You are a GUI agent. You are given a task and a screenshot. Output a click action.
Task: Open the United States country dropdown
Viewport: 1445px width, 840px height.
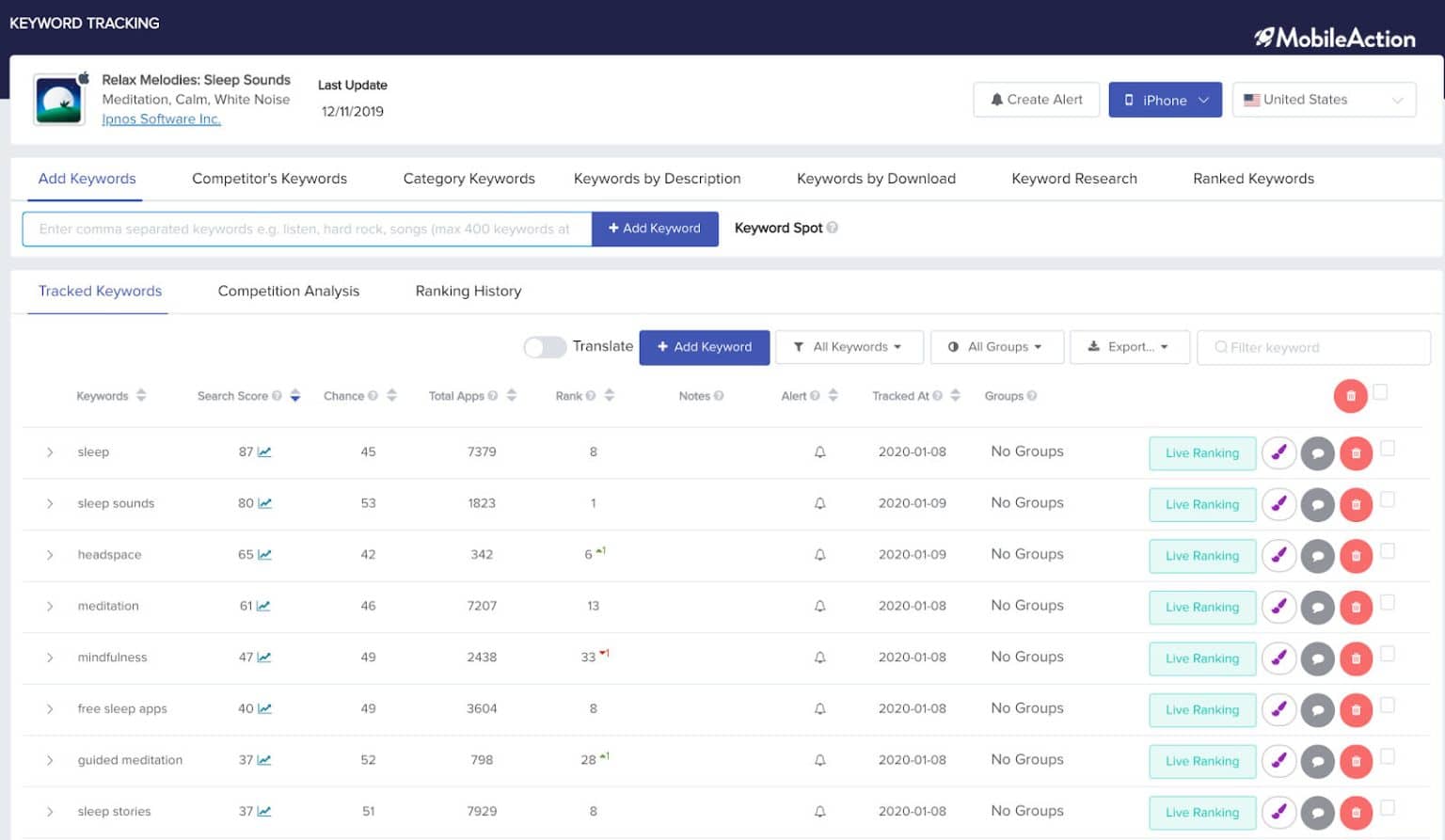(1324, 100)
